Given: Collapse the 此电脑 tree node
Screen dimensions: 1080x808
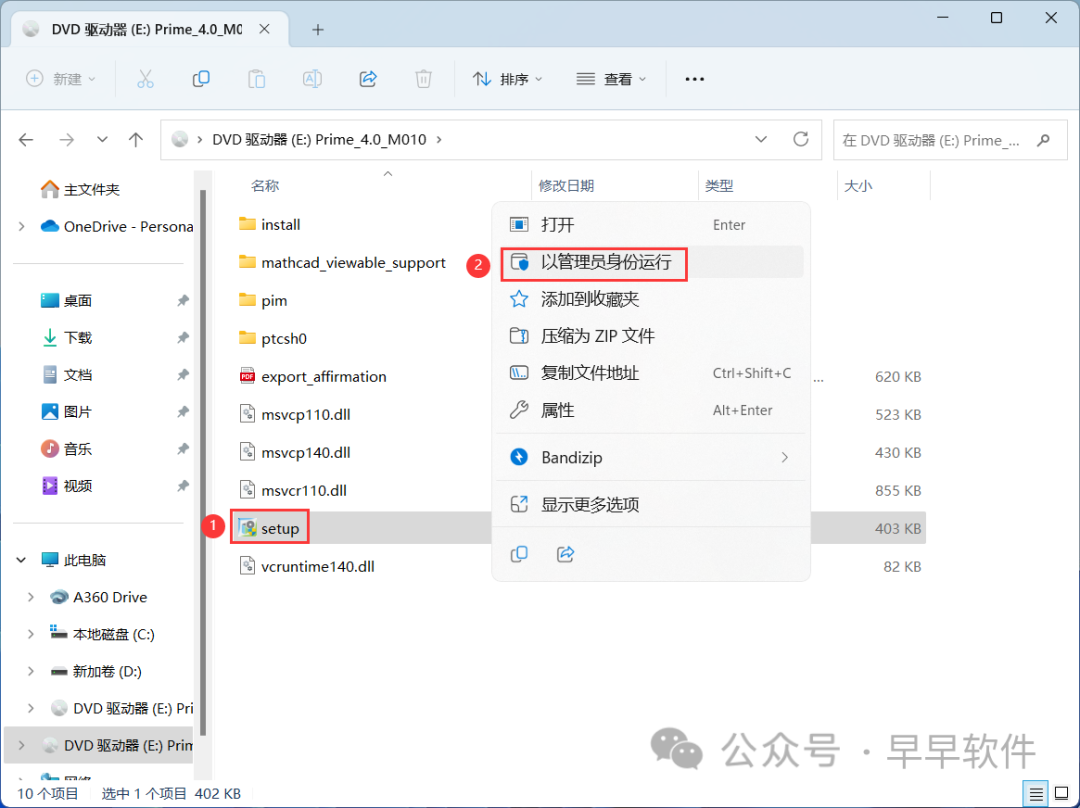Looking at the screenshot, I should coord(21,560).
